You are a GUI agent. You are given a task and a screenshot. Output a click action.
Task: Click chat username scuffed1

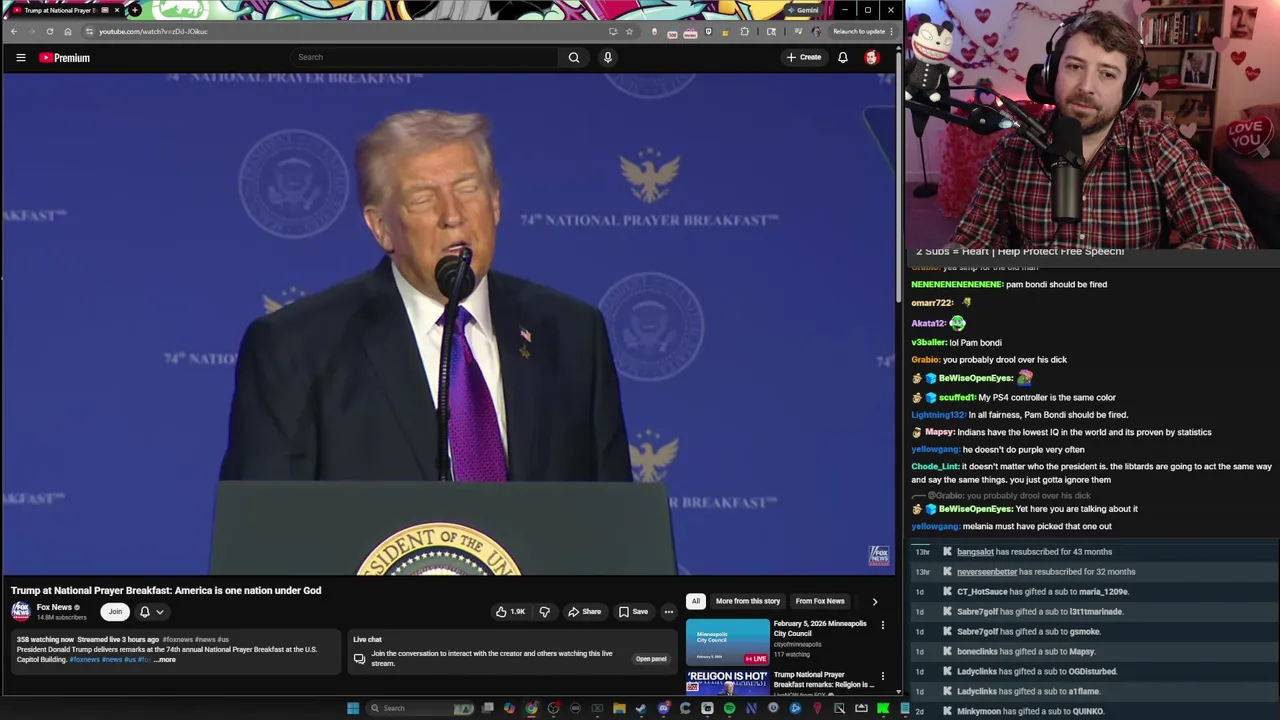pyautogui.click(x=957, y=397)
